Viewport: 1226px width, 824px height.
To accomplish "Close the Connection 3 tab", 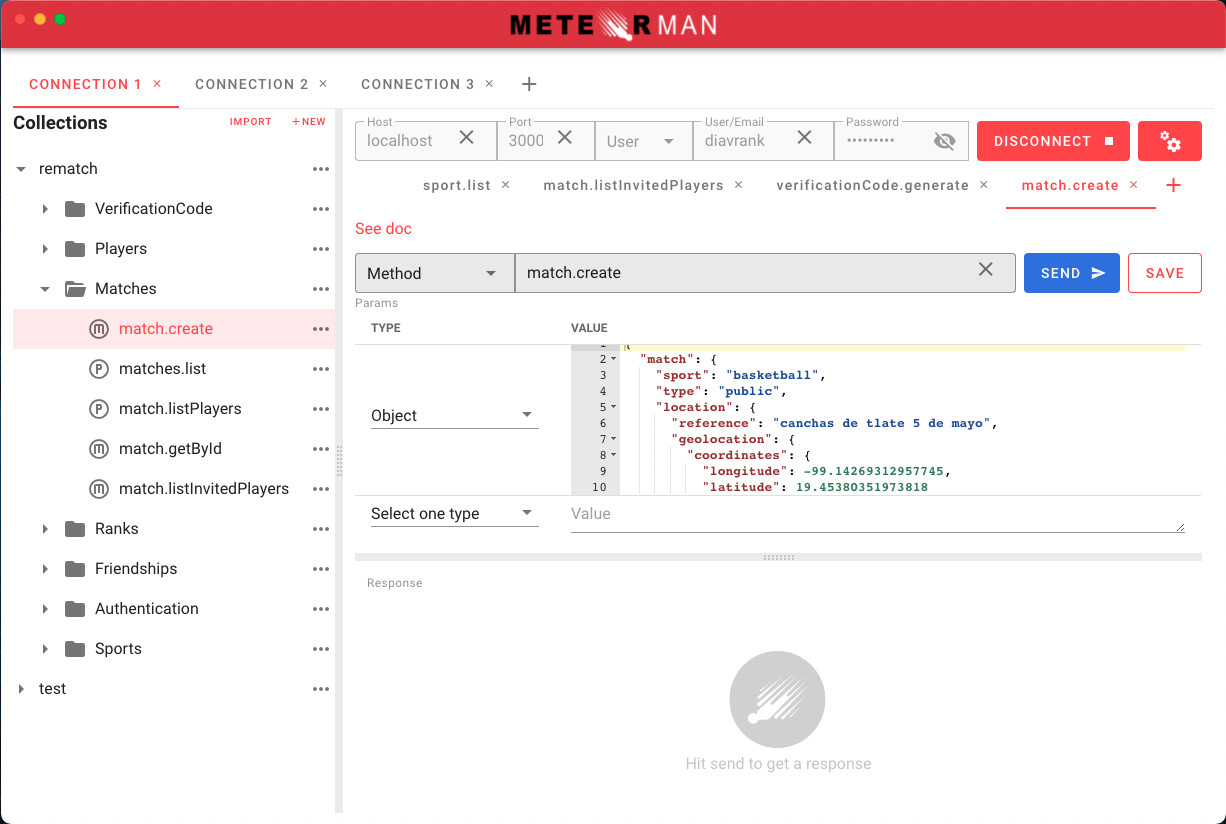I will (489, 84).
